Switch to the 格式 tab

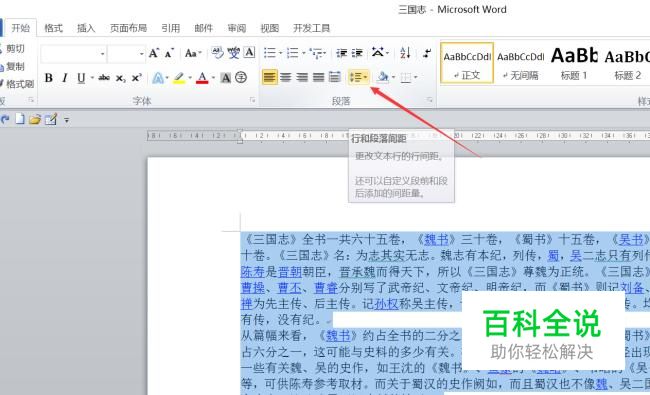pos(53,28)
